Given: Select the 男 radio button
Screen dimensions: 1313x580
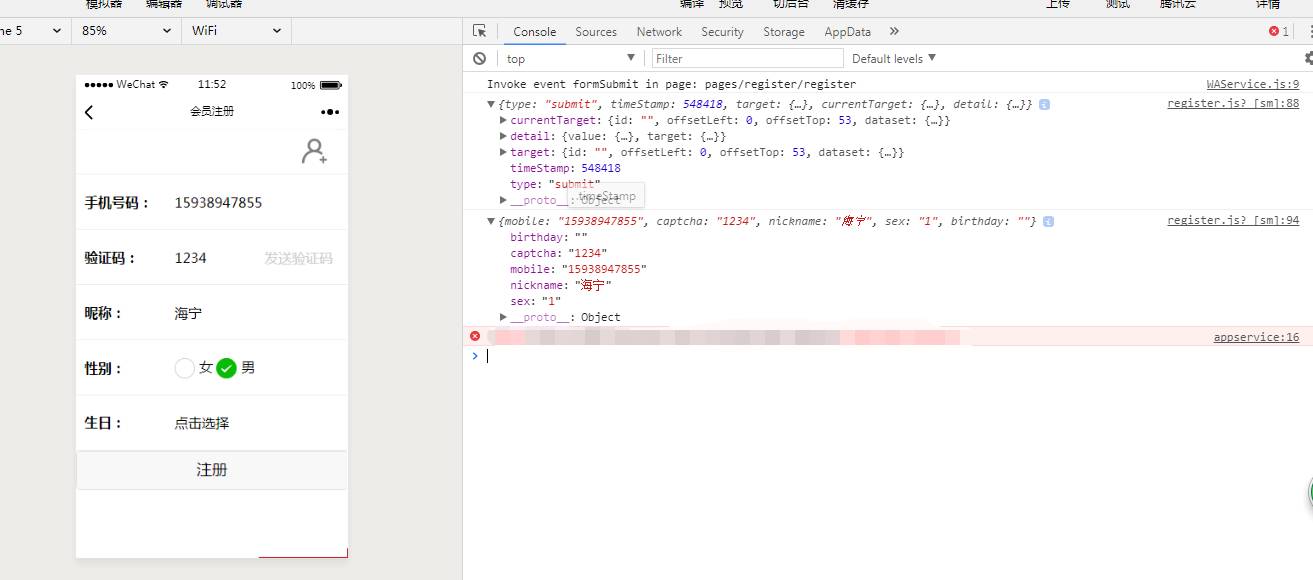Looking at the screenshot, I should pyautogui.click(x=227, y=368).
